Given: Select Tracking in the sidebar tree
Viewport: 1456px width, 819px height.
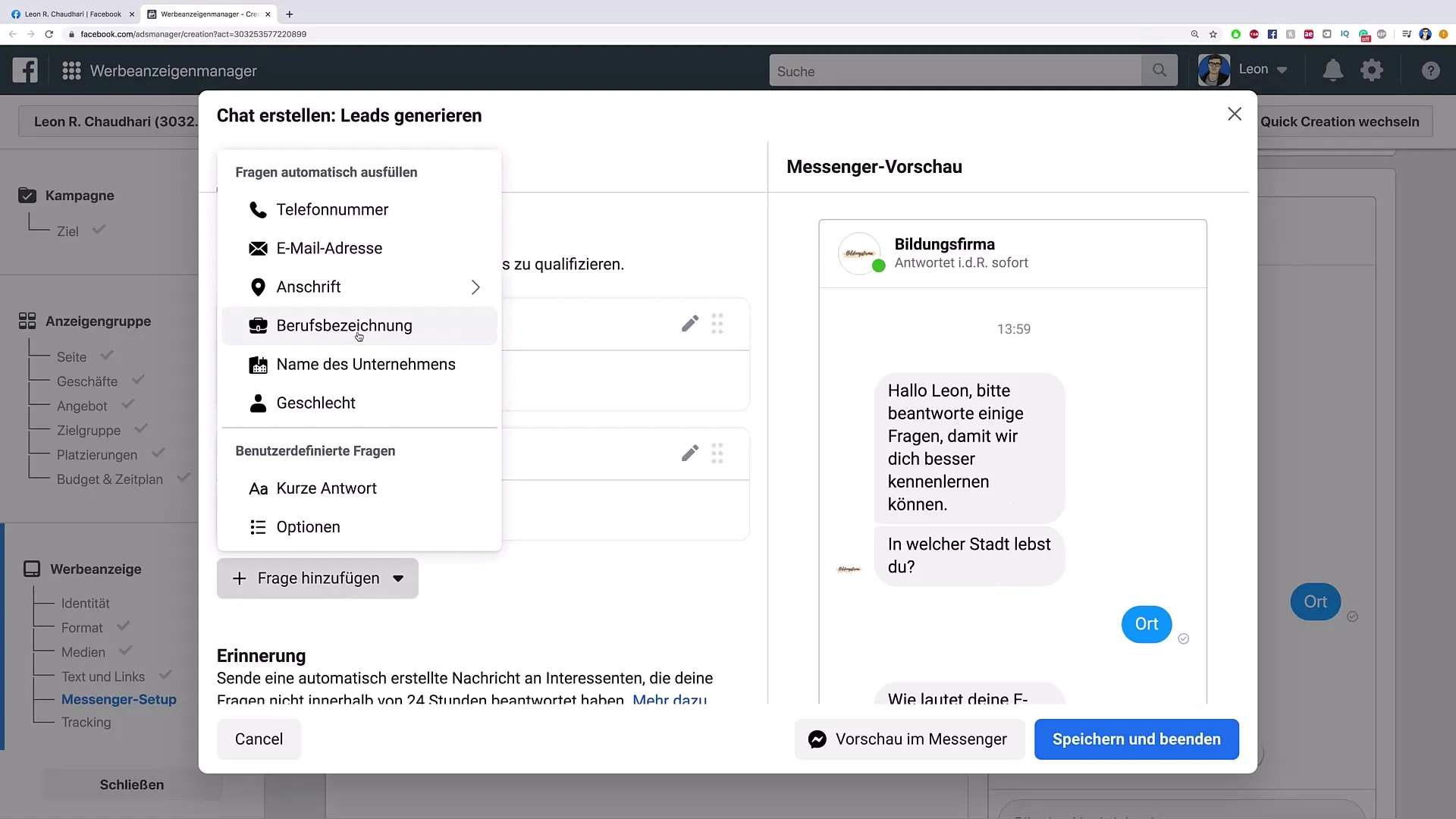Looking at the screenshot, I should pos(86,723).
